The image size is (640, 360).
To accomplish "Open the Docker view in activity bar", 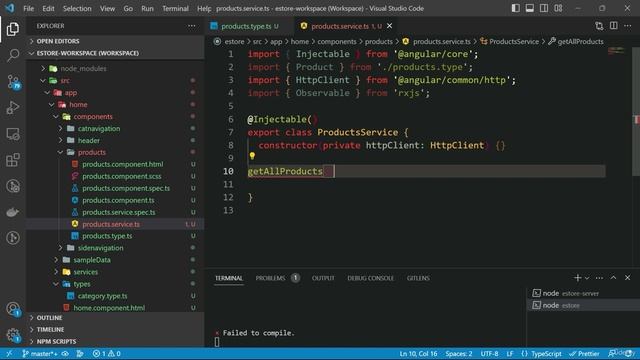I will [x=13, y=212].
